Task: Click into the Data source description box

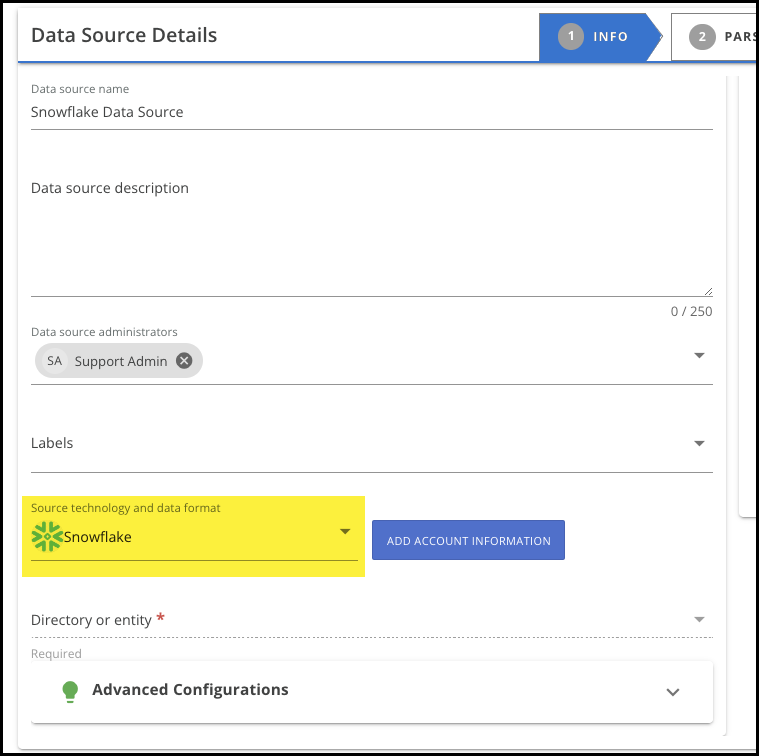Action: (x=370, y=235)
